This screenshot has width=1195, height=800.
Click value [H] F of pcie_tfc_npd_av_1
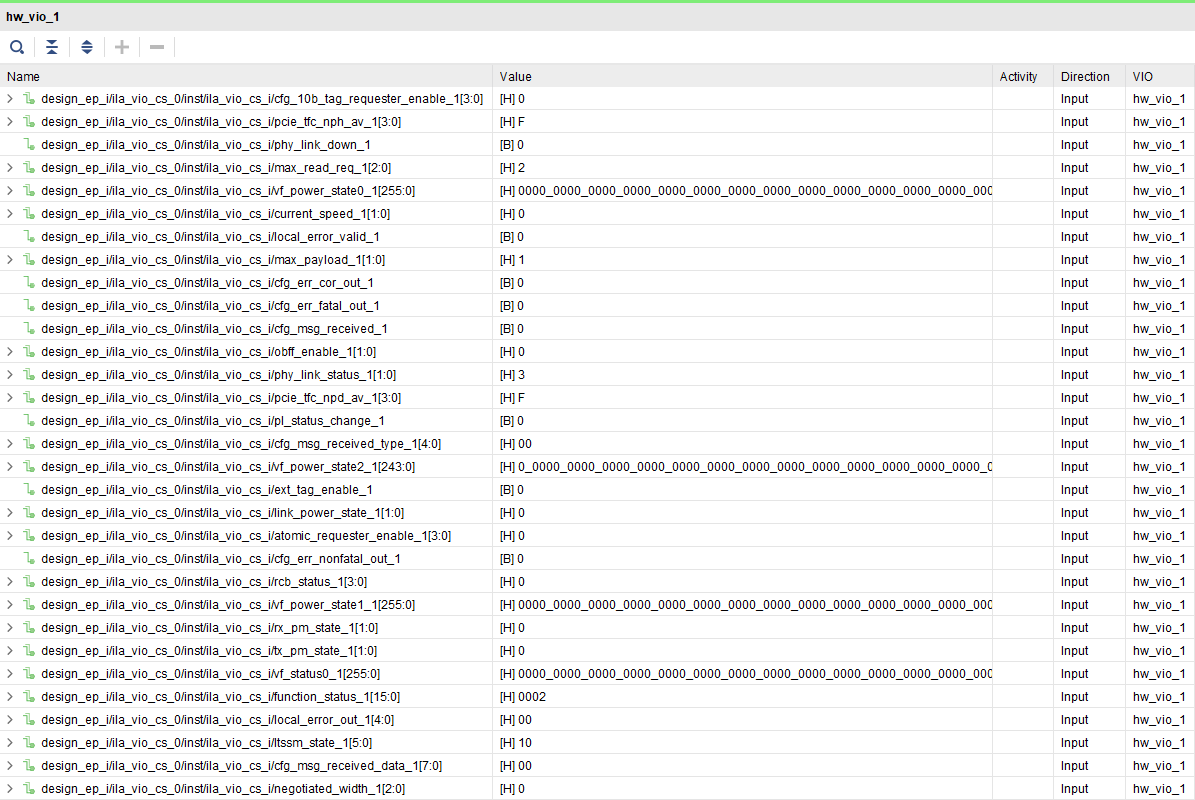click(512, 398)
